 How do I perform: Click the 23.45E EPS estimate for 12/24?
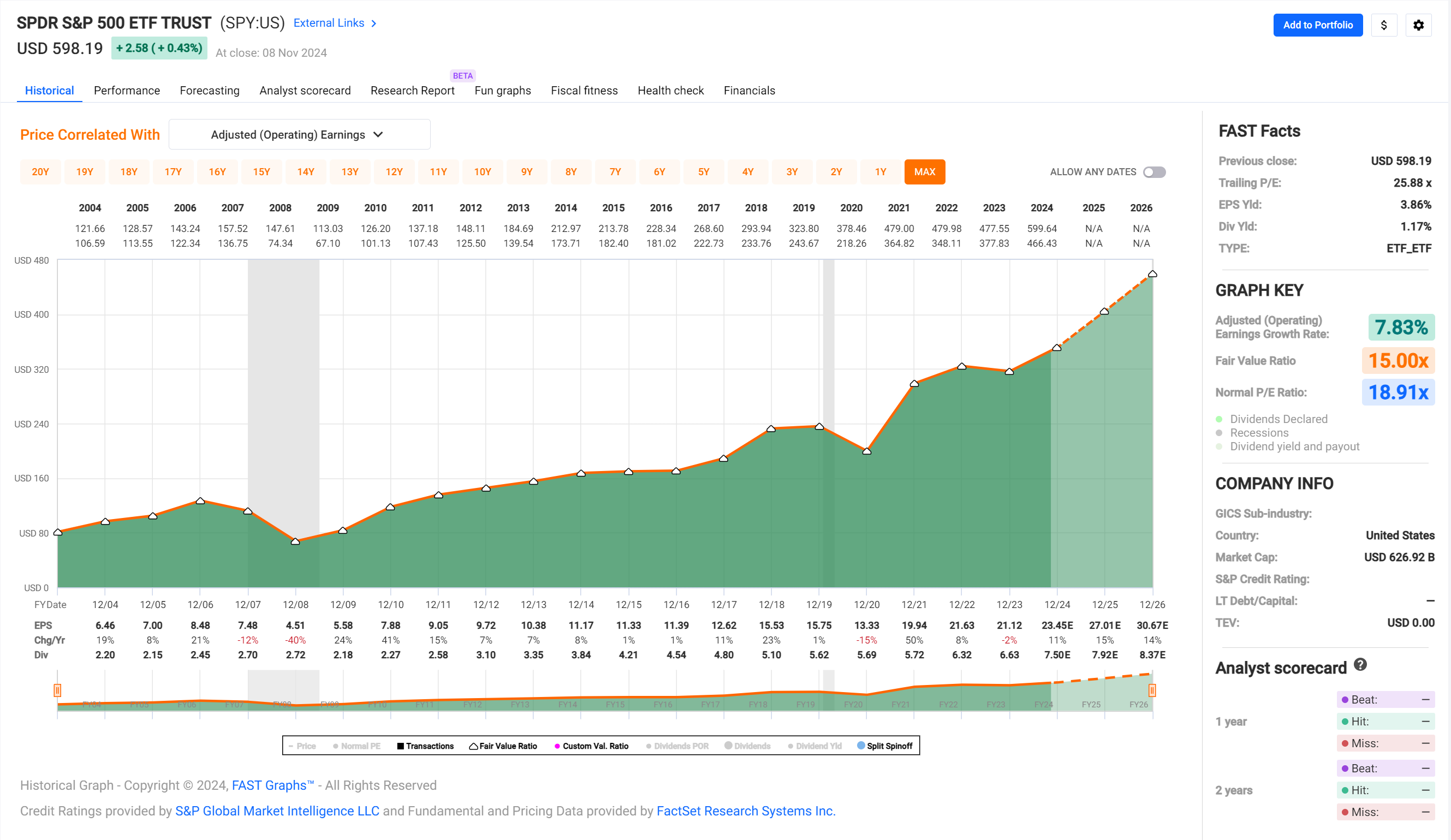[x=1057, y=626]
